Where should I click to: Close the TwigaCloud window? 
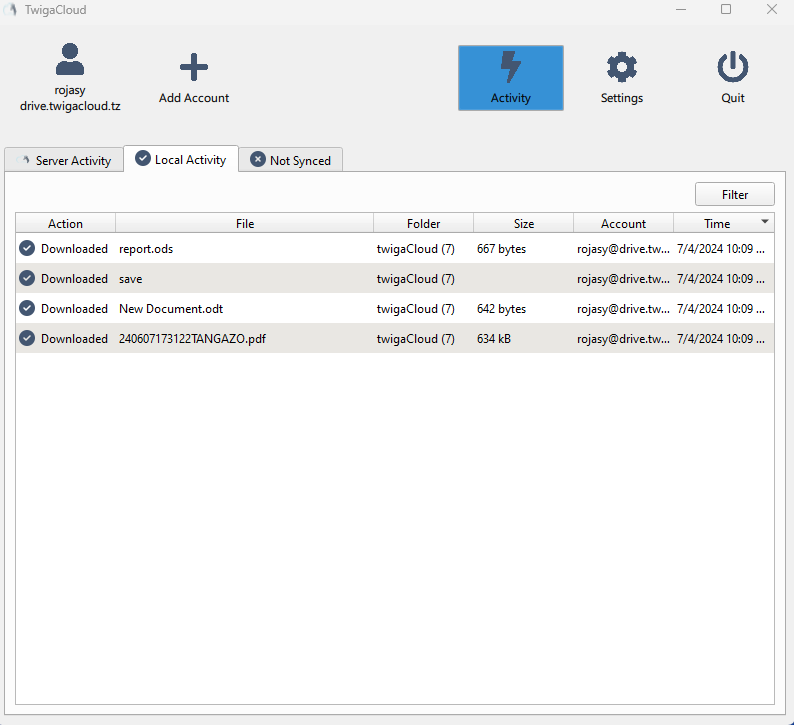tap(771, 9)
